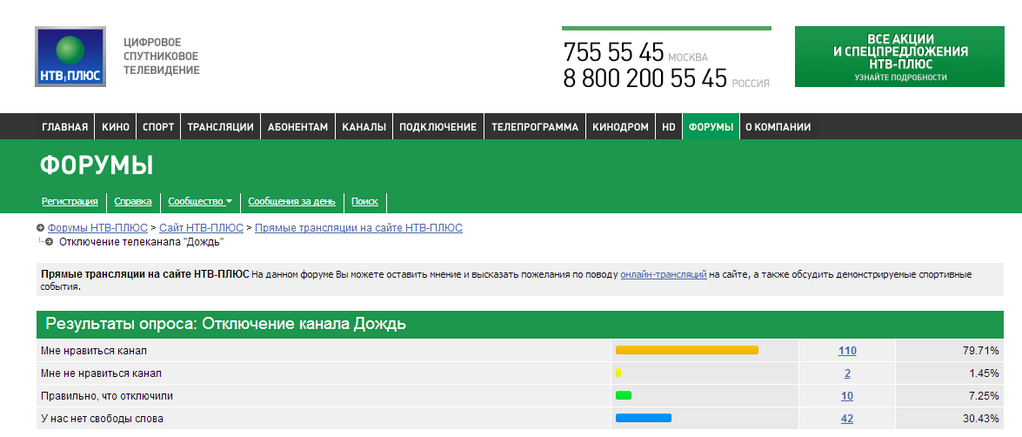Select ТРАНСЛЯЦИИ in the navigation bar
Image resolution: width=1022 pixels, height=437 pixels.
pos(220,127)
